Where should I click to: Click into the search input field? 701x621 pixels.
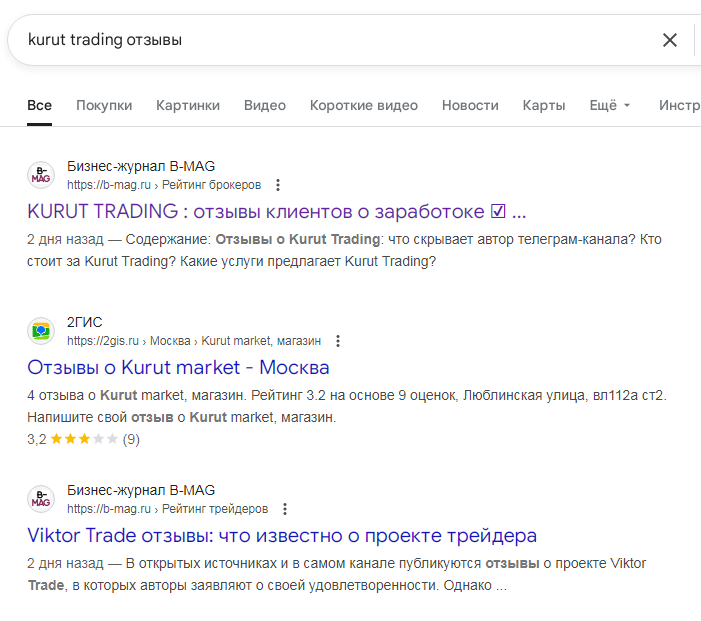(330, 40)
